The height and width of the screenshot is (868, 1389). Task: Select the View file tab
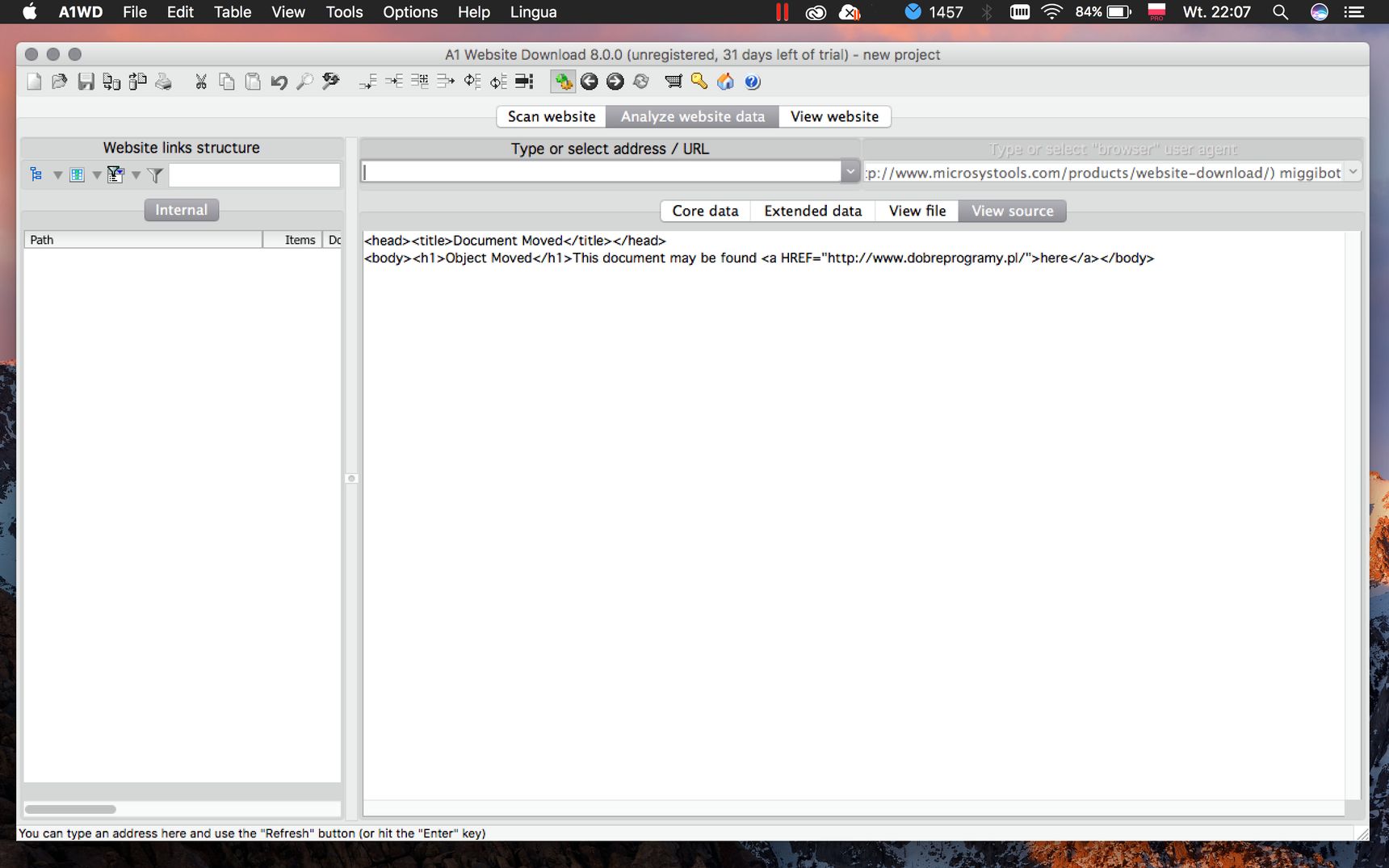point(917,211)
